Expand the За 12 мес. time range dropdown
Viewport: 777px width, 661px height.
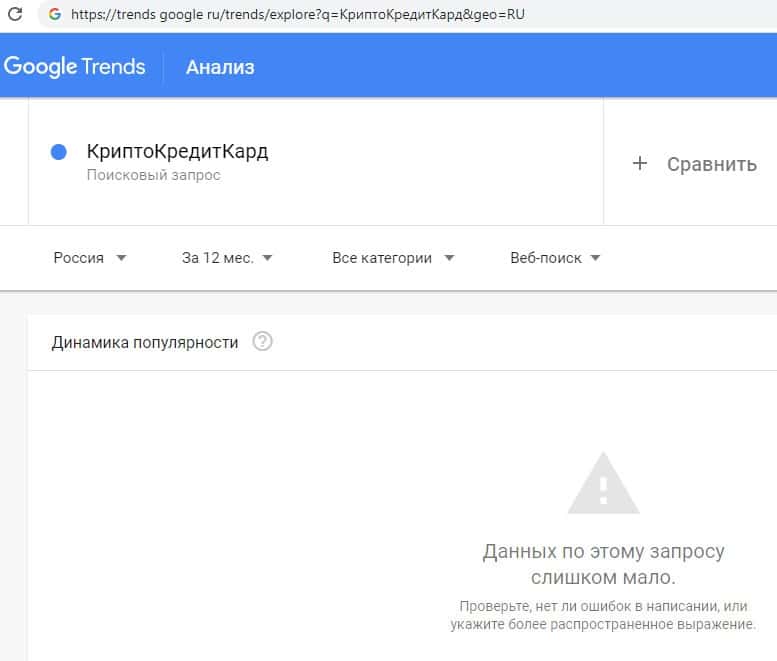point(227,257)
